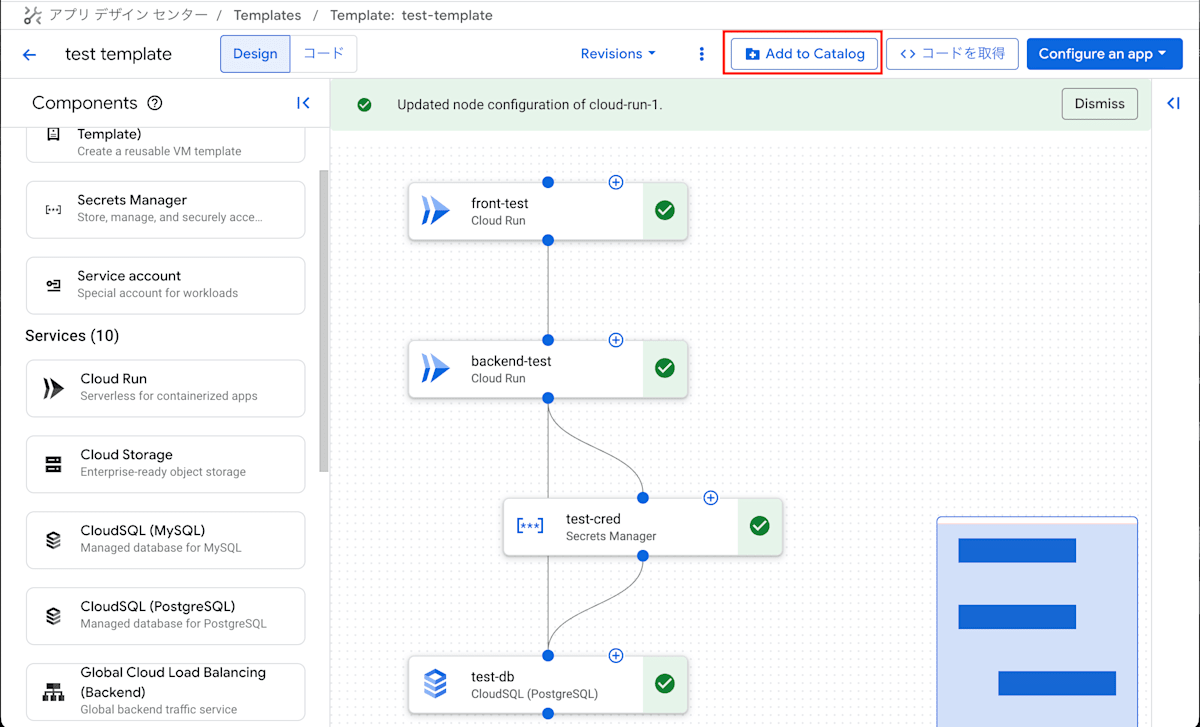The width and height of the screenshot is (1200, 727).
Task: Click the コードを取得 button
Action: [952, 54]
